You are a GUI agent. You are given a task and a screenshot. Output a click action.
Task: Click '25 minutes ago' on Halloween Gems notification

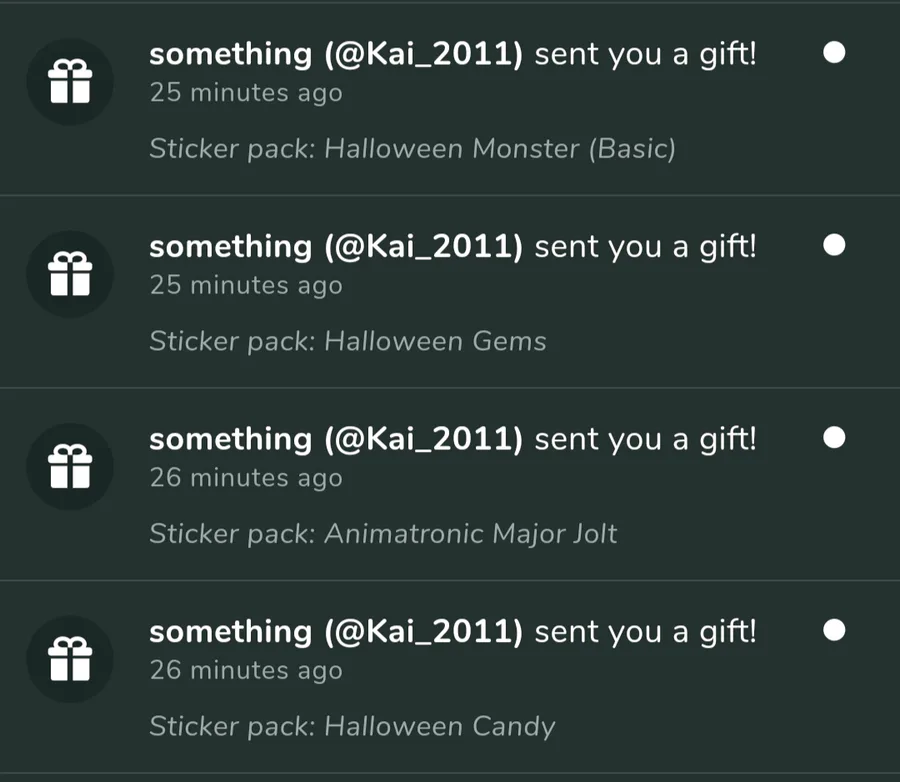(x=246, y=285)
